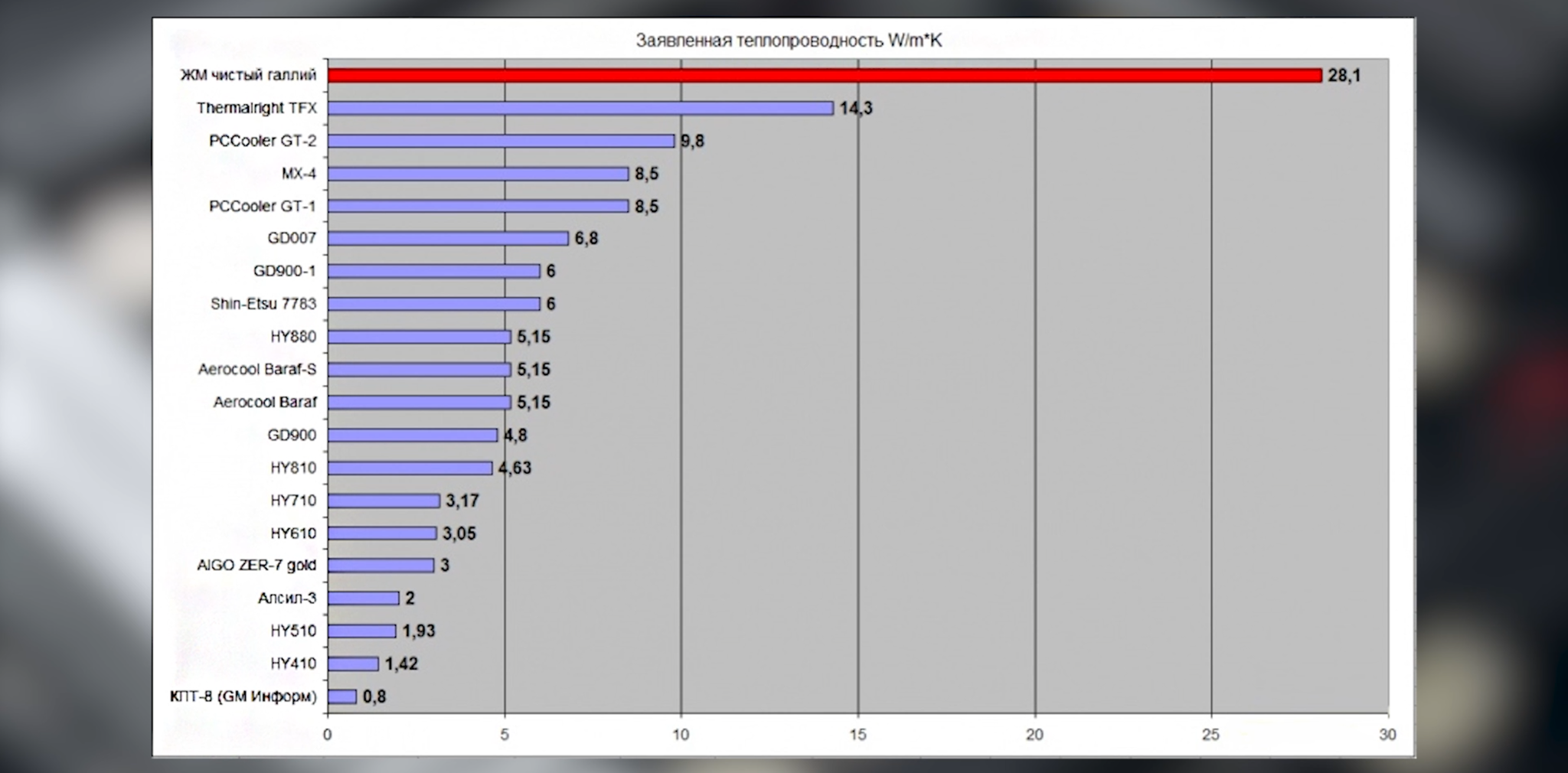Select the 'HY710' label
This screenshot has width=1568, height=773.
point(293,501)
